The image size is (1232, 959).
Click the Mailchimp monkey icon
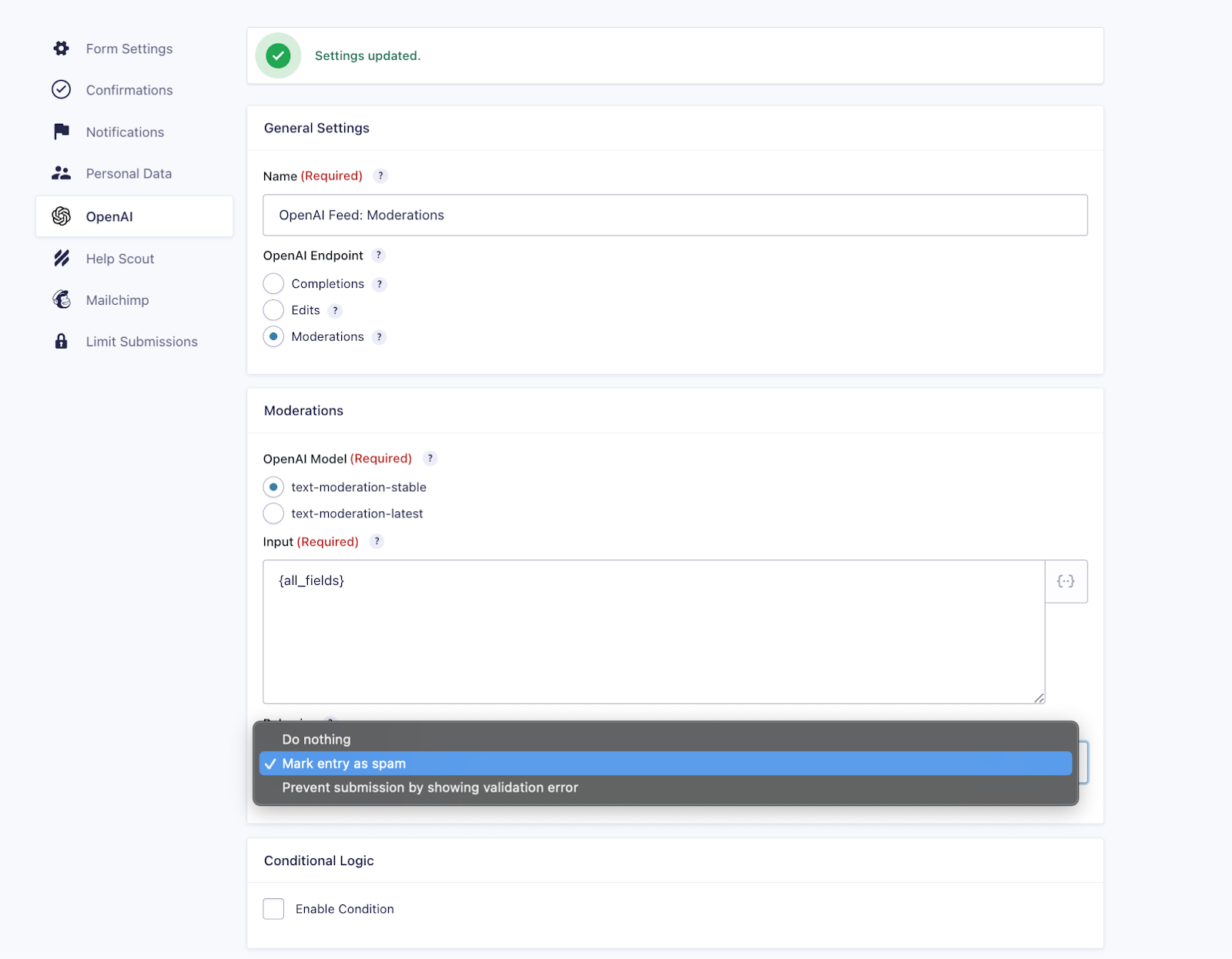click(x=61, y=300)
